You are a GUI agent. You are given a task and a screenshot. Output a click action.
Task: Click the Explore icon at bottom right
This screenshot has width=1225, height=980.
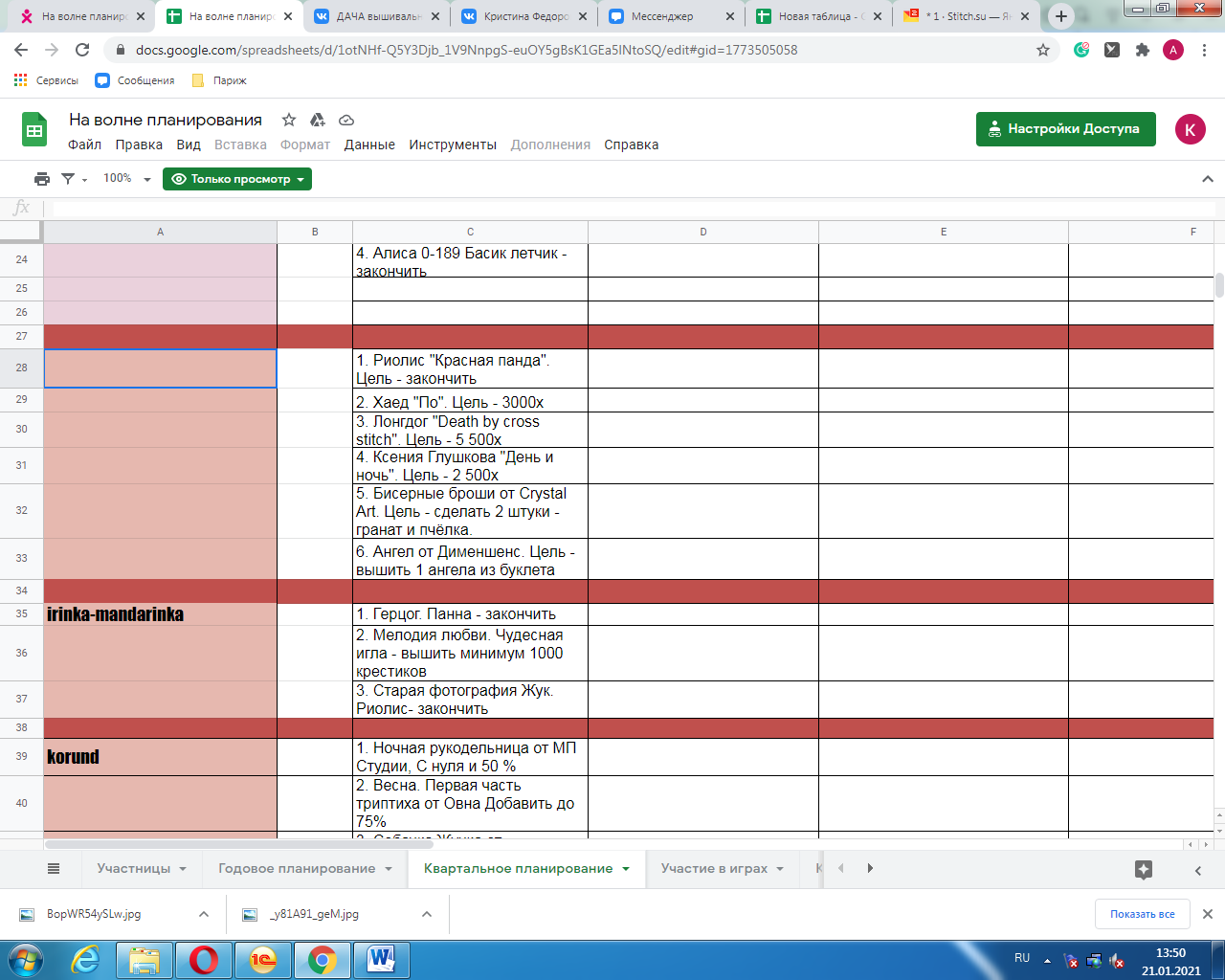click(x=1144, y=869)
